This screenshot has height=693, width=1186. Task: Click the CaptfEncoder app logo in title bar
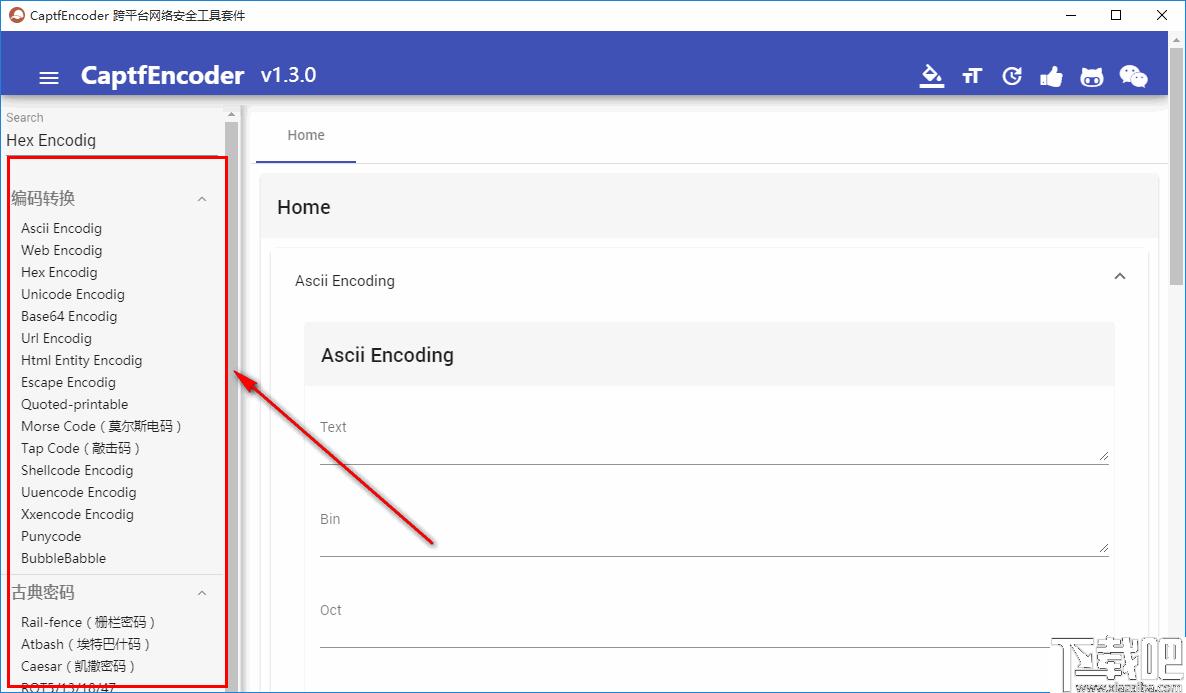click(17, 15)
